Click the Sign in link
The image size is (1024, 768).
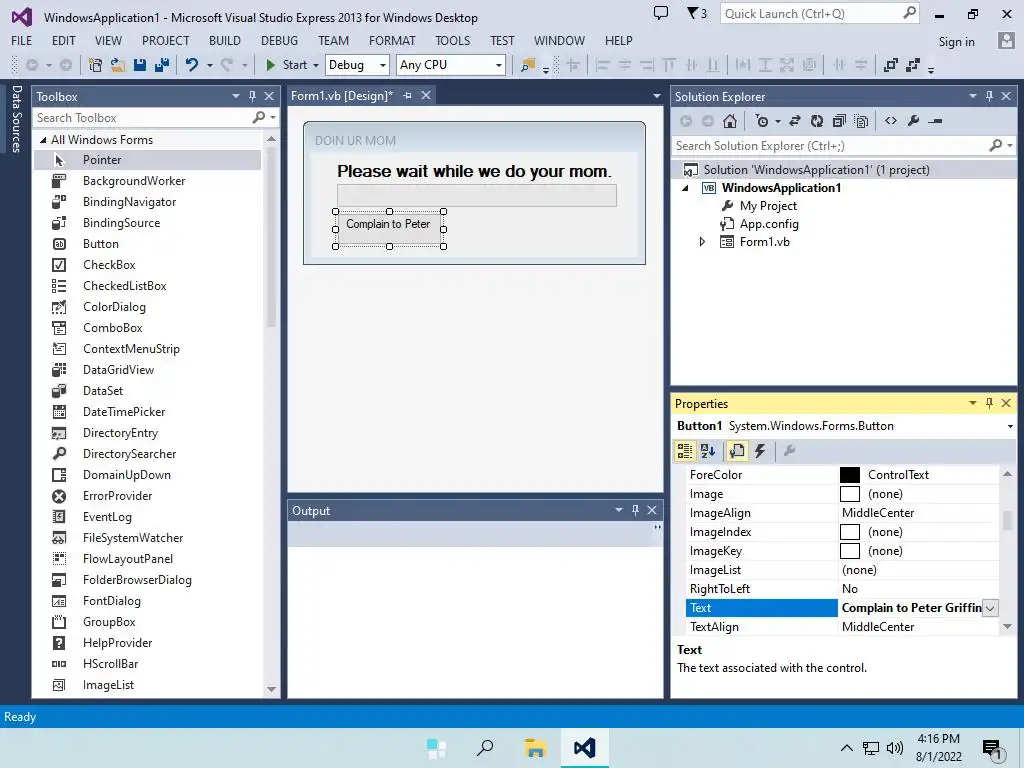point(956,41)
